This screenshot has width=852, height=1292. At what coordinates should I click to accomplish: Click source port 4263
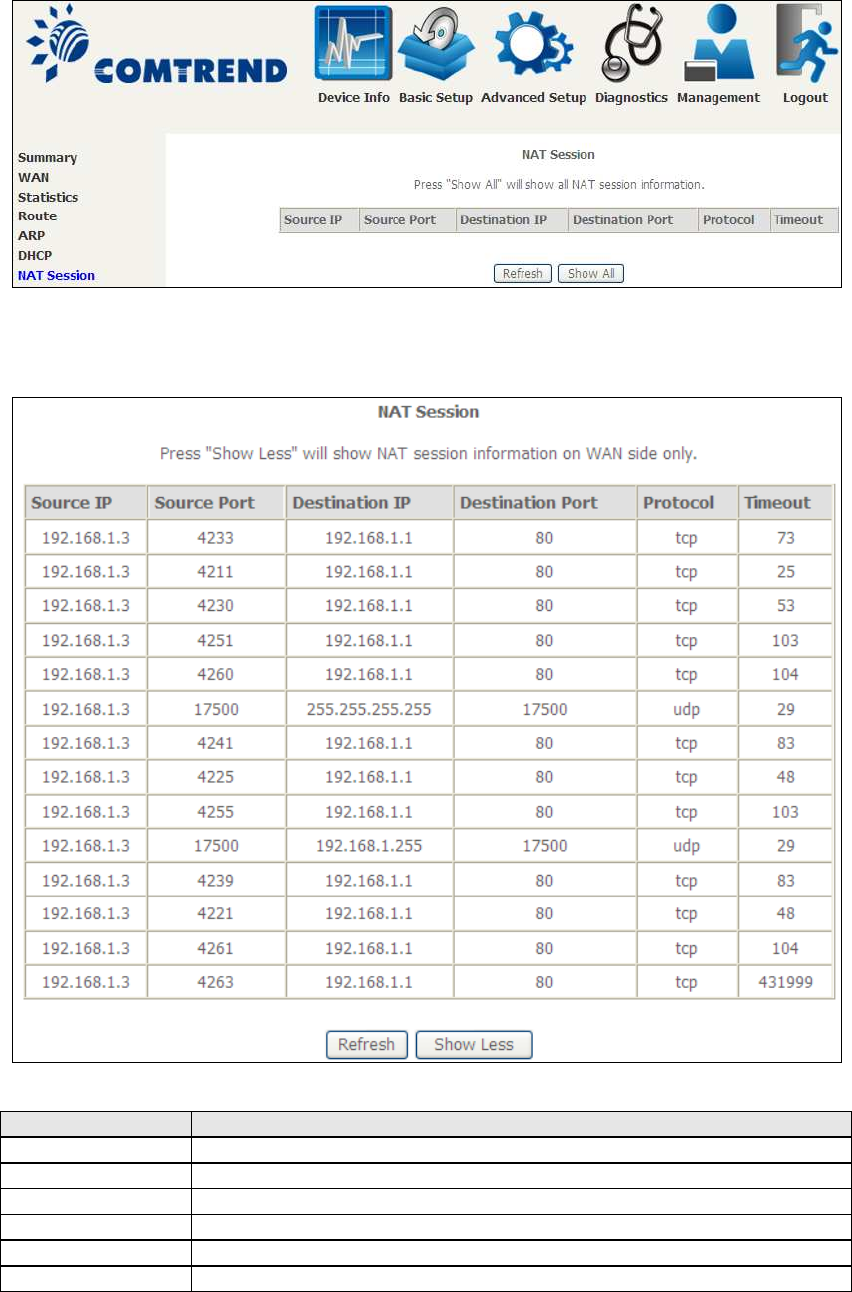(x=216, y=982)
